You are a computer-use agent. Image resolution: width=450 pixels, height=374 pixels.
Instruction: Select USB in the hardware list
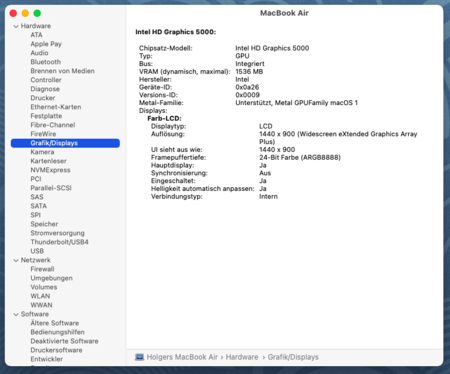click(x=37, y=251)
